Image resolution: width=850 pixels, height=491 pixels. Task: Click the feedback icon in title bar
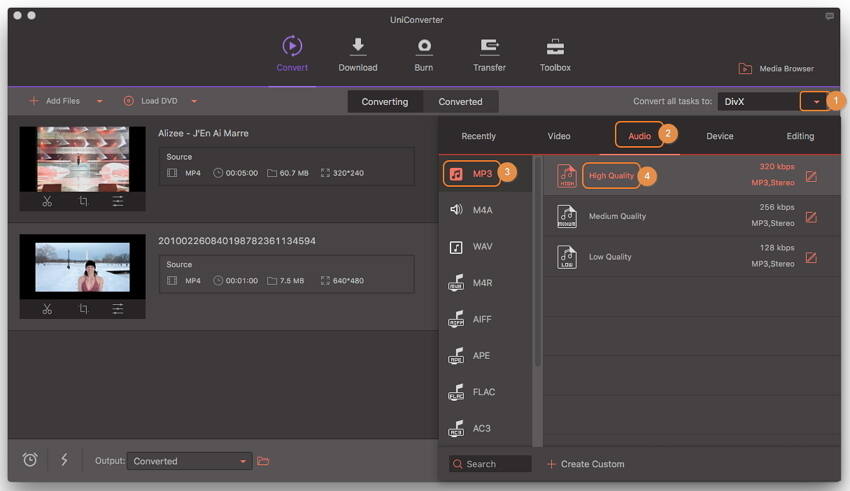pos(829,16)
